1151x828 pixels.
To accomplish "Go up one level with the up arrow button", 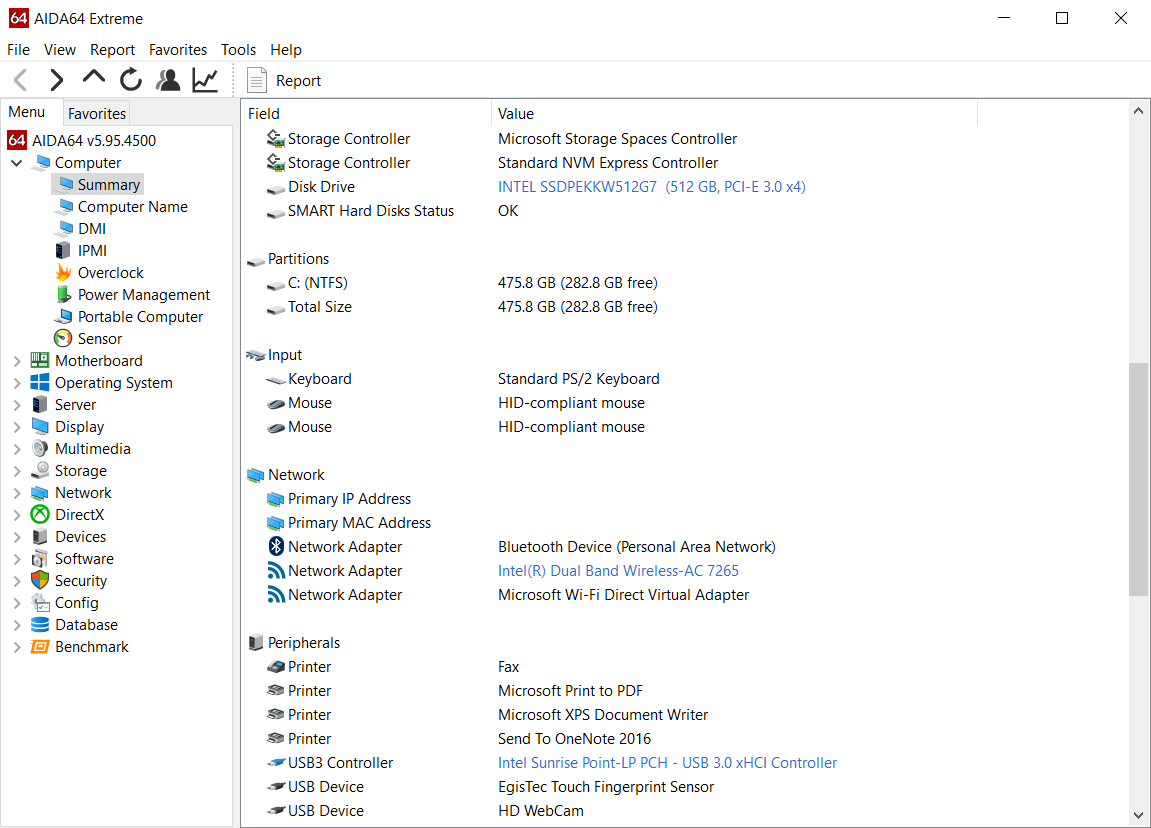I will point(94,77).
